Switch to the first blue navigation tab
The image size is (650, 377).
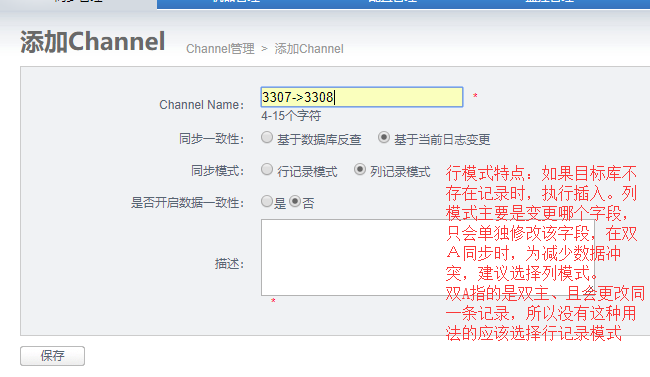[236, 3]
